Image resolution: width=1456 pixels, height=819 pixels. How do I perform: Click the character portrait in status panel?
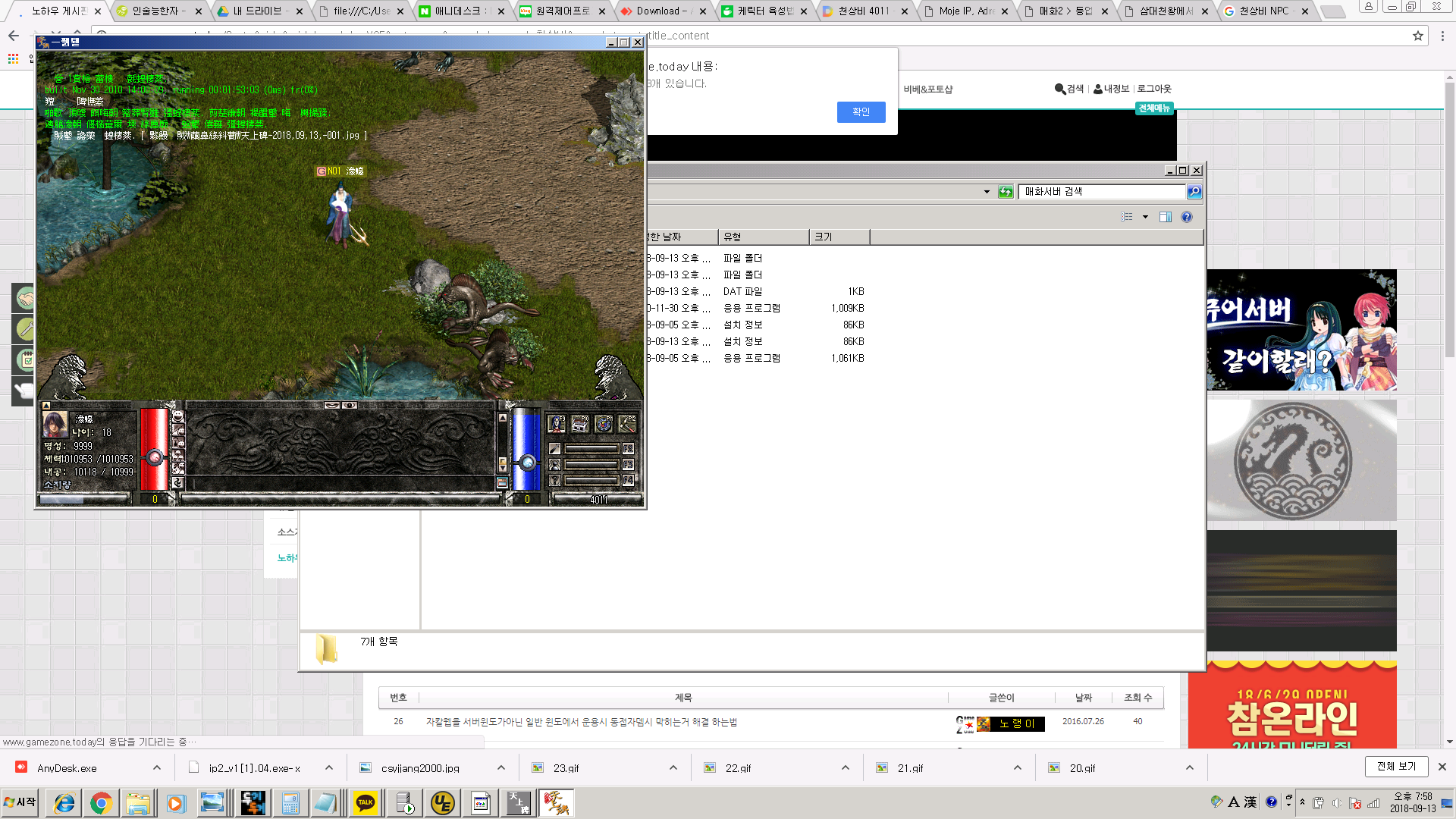55,424
